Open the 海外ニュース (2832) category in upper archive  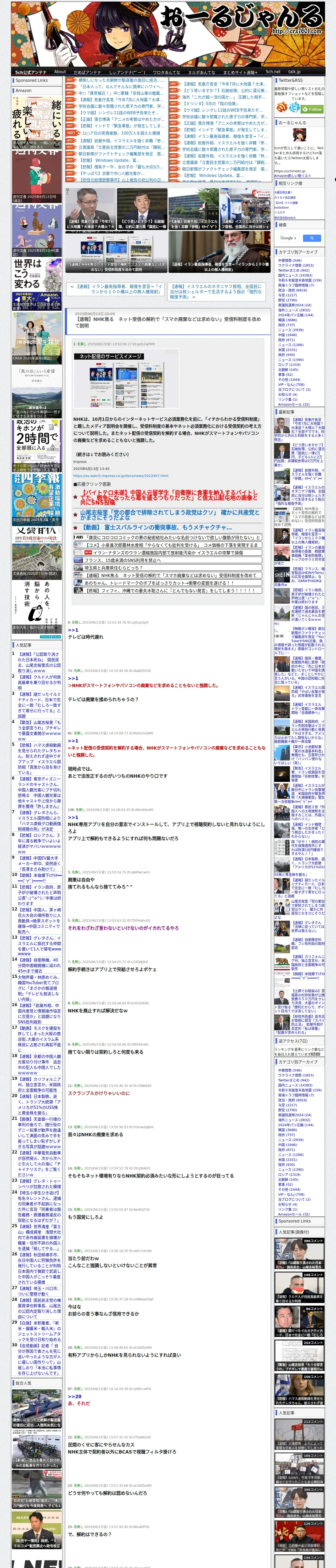[294, 310]
